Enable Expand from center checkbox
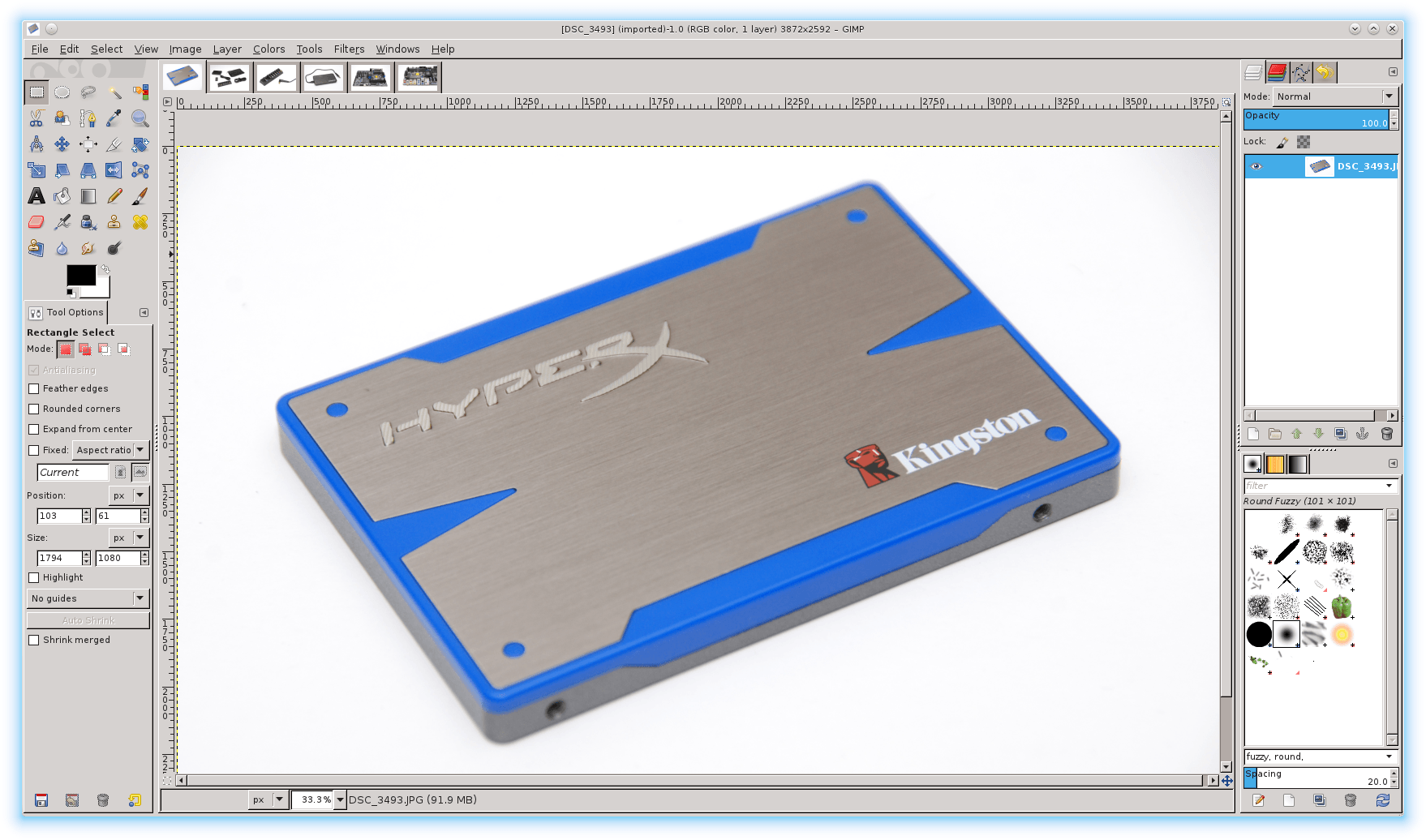This screenshot has height=840, width=1426. (x=34, y=430)
